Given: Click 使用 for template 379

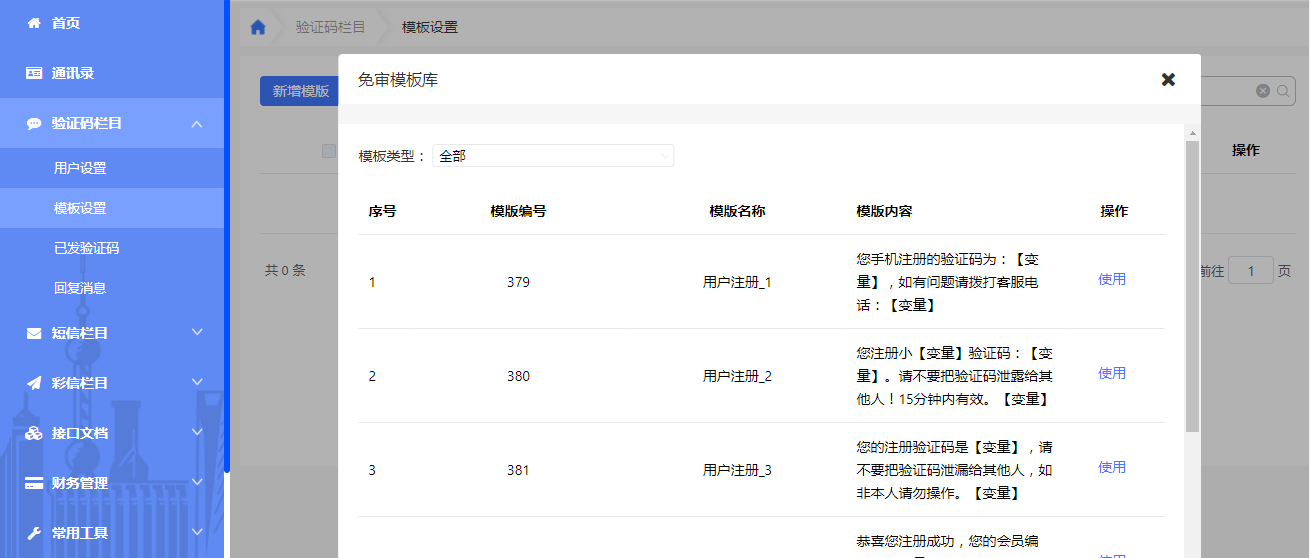Looking at the screenshot, I should pos(1112,280).
